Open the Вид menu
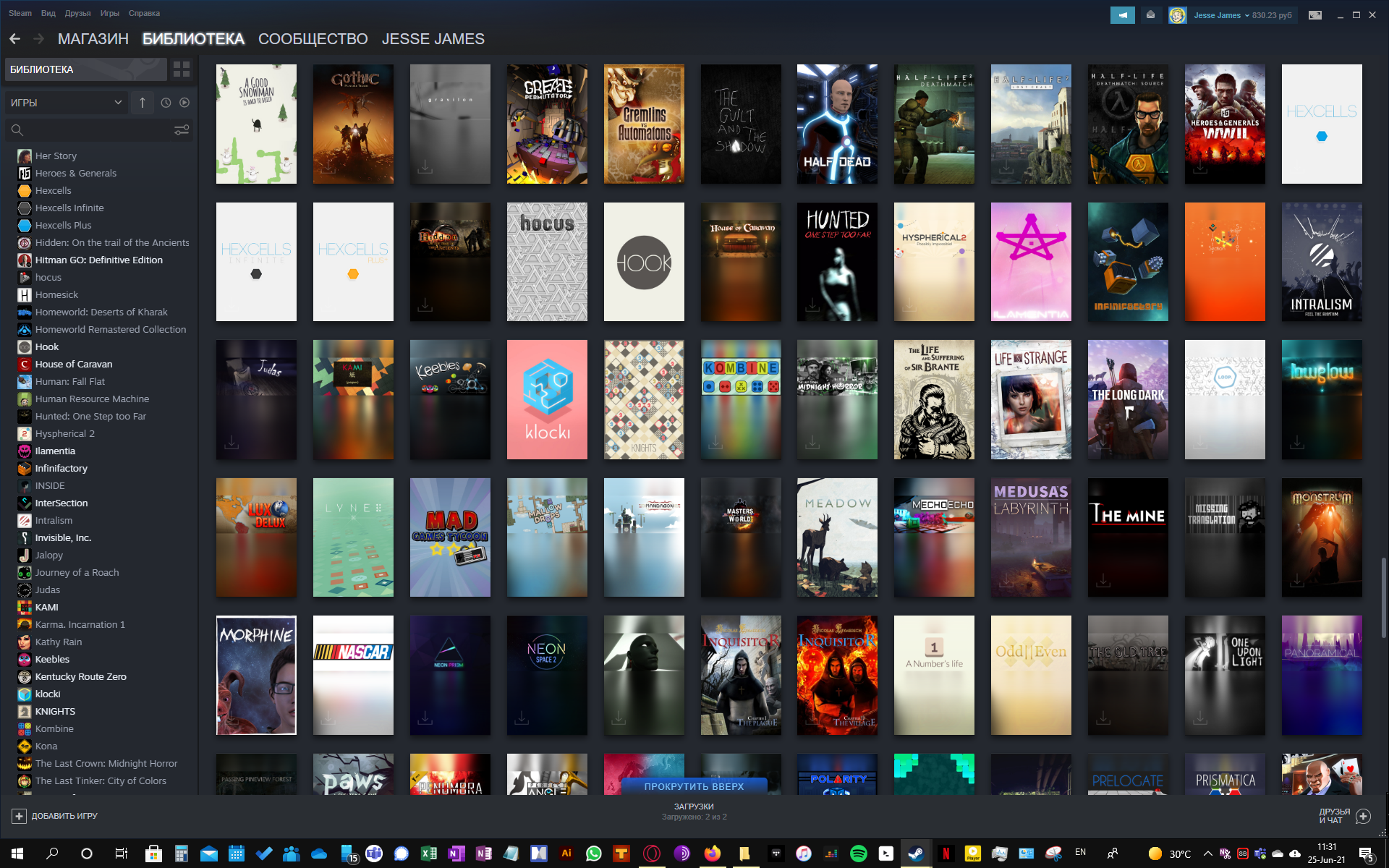Screen dimensions: 1389x868 (x=48, y=13)
